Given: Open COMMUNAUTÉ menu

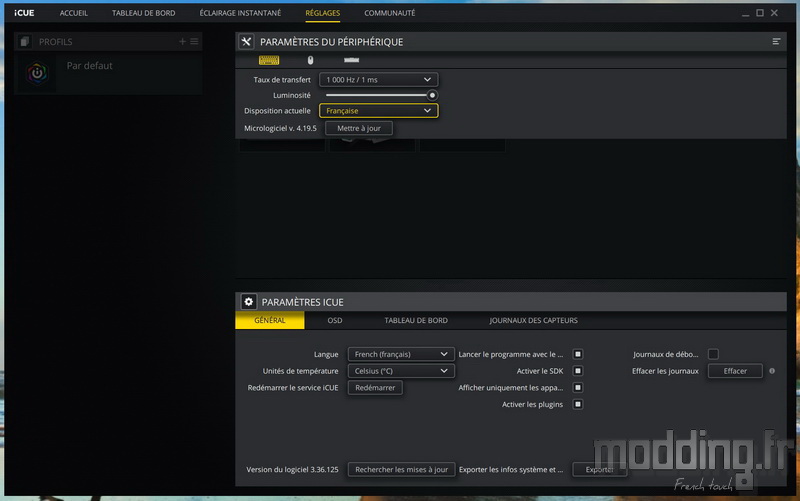Looking at the screenshot, I should point(390,13).
